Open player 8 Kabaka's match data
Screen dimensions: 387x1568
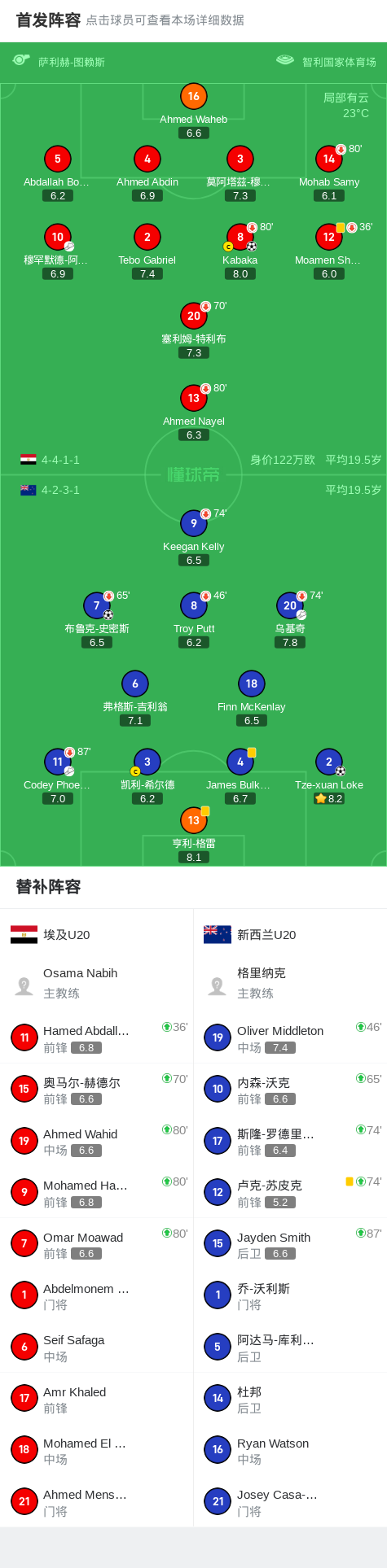[x=240, y=238]
